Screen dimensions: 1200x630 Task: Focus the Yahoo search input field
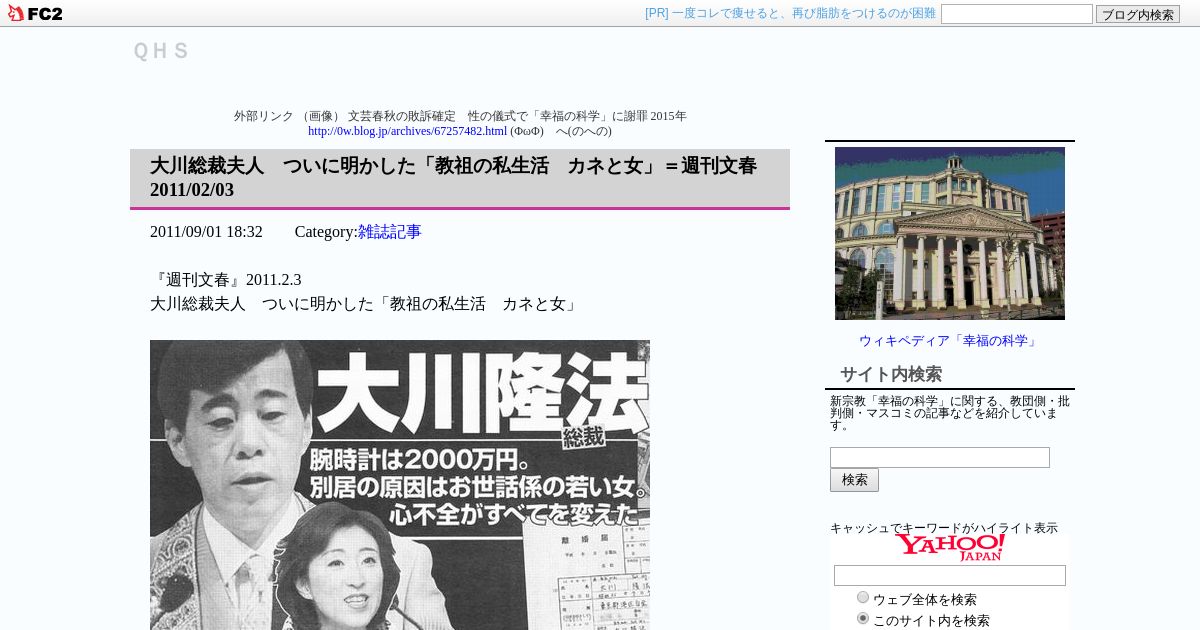pos(950,576)
